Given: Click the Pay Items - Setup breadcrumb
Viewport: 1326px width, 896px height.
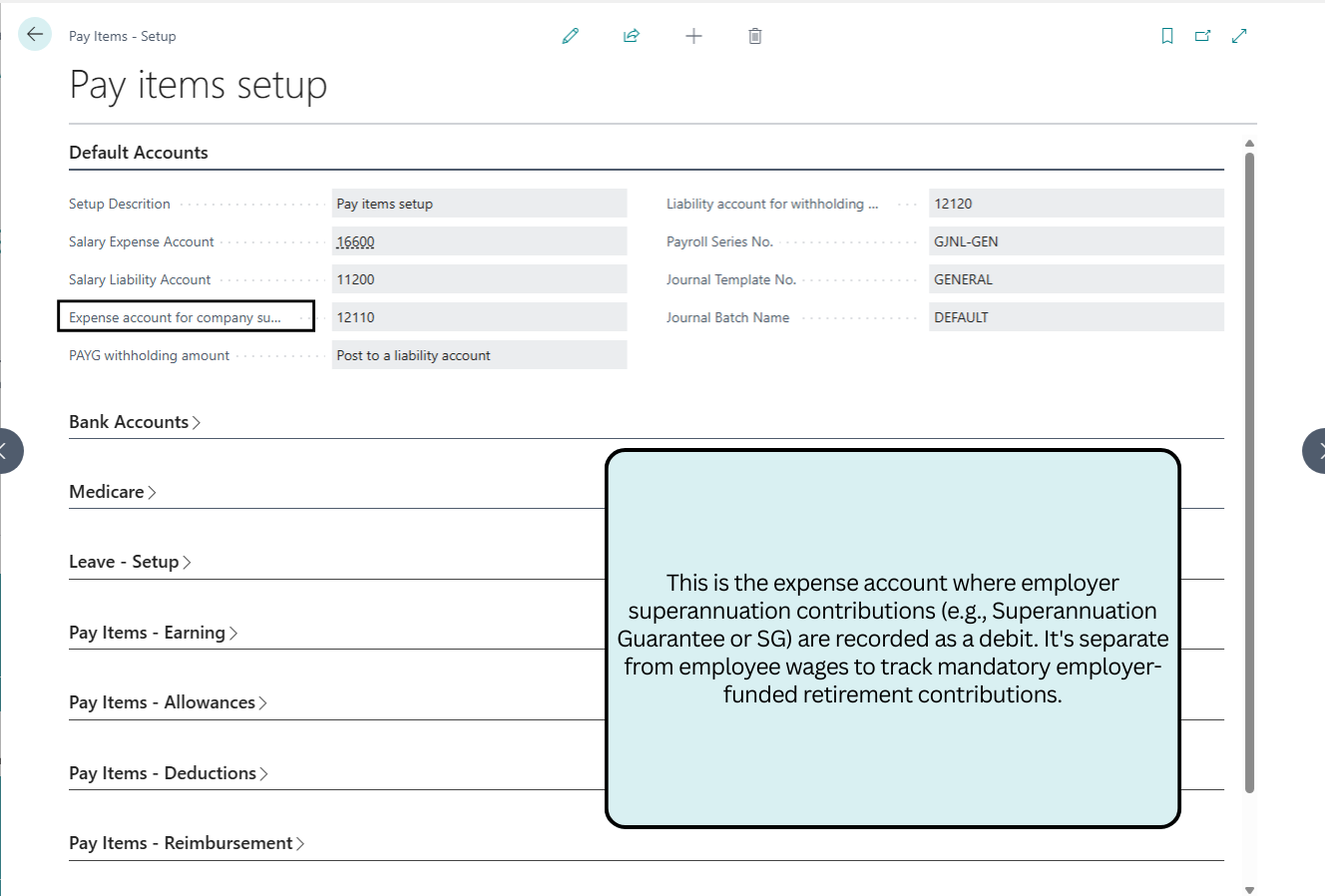Looking at the screenshot, I should [x=123, y=36].
